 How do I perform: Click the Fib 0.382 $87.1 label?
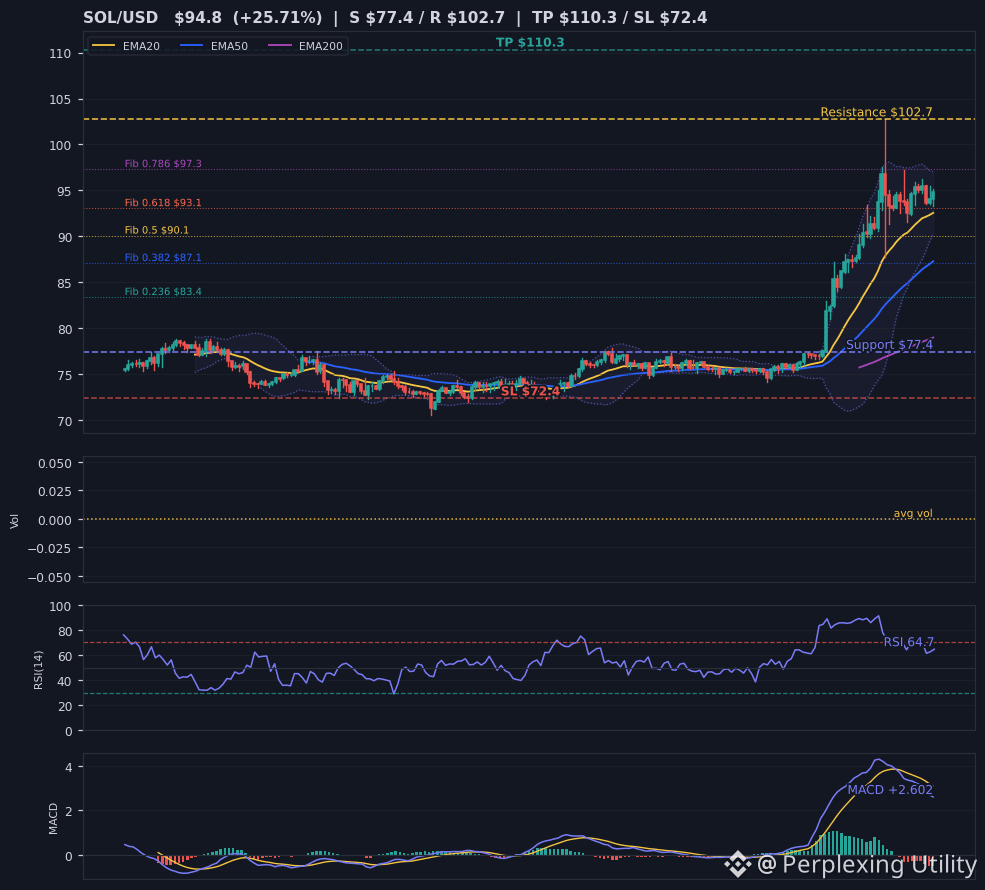point(163,258)
